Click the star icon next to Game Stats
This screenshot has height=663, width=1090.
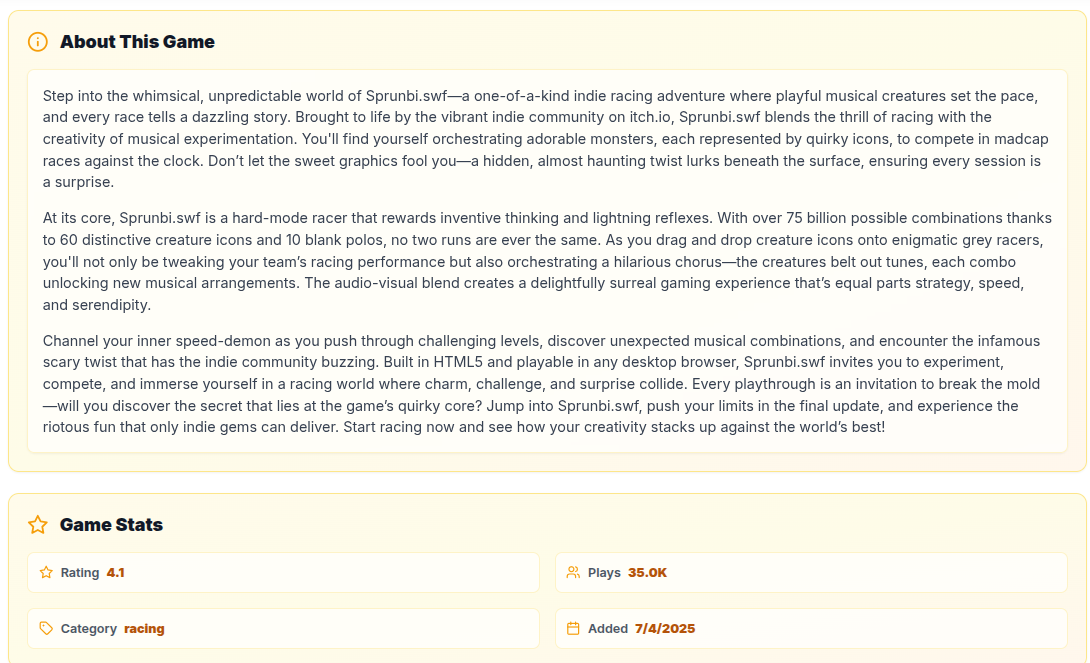38,525
